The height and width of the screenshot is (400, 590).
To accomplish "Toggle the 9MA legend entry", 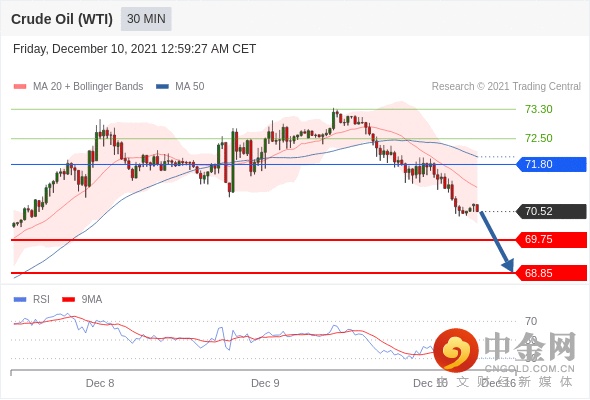I will [x=82, y=299].
